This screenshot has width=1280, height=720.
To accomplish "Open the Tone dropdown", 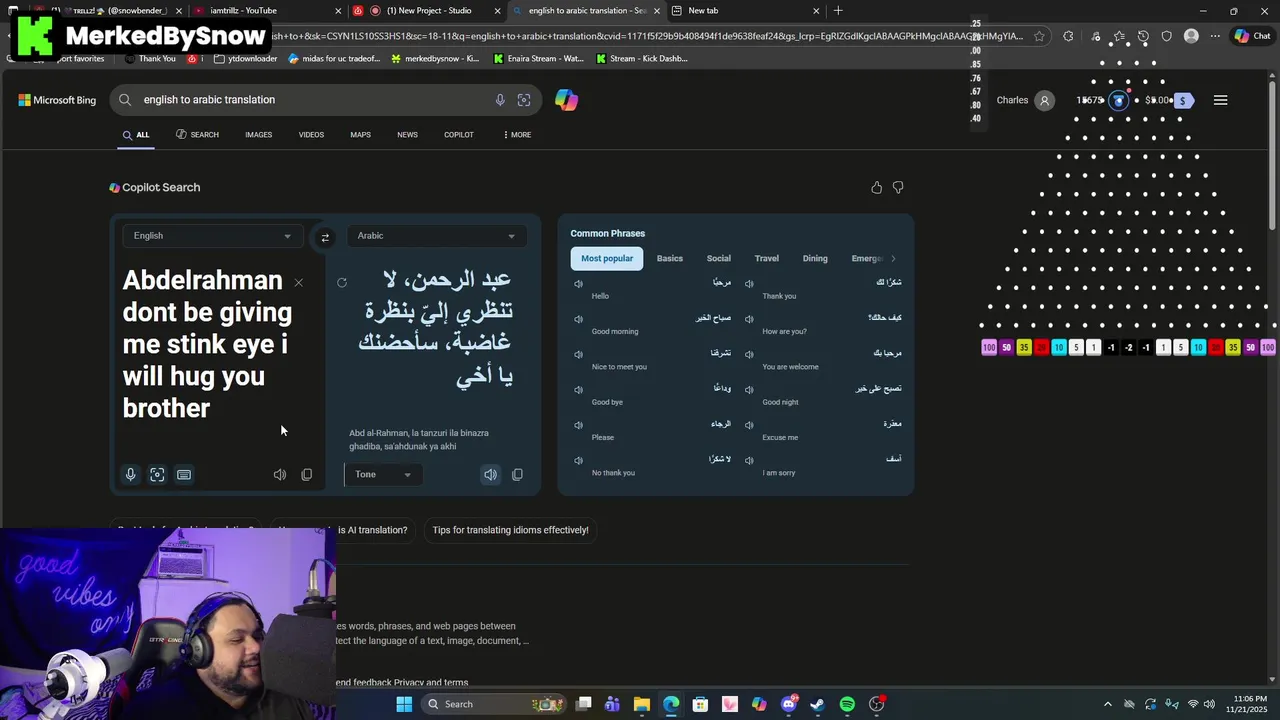I will 383,474.
